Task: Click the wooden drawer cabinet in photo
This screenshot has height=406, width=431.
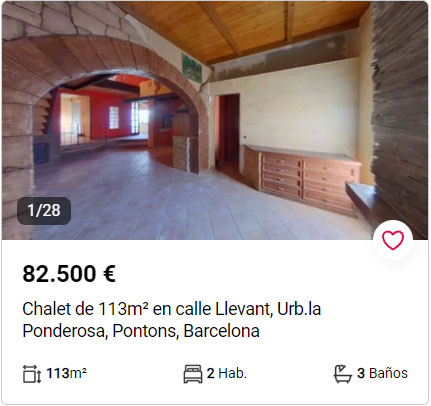Action: (x=303, y=179)
